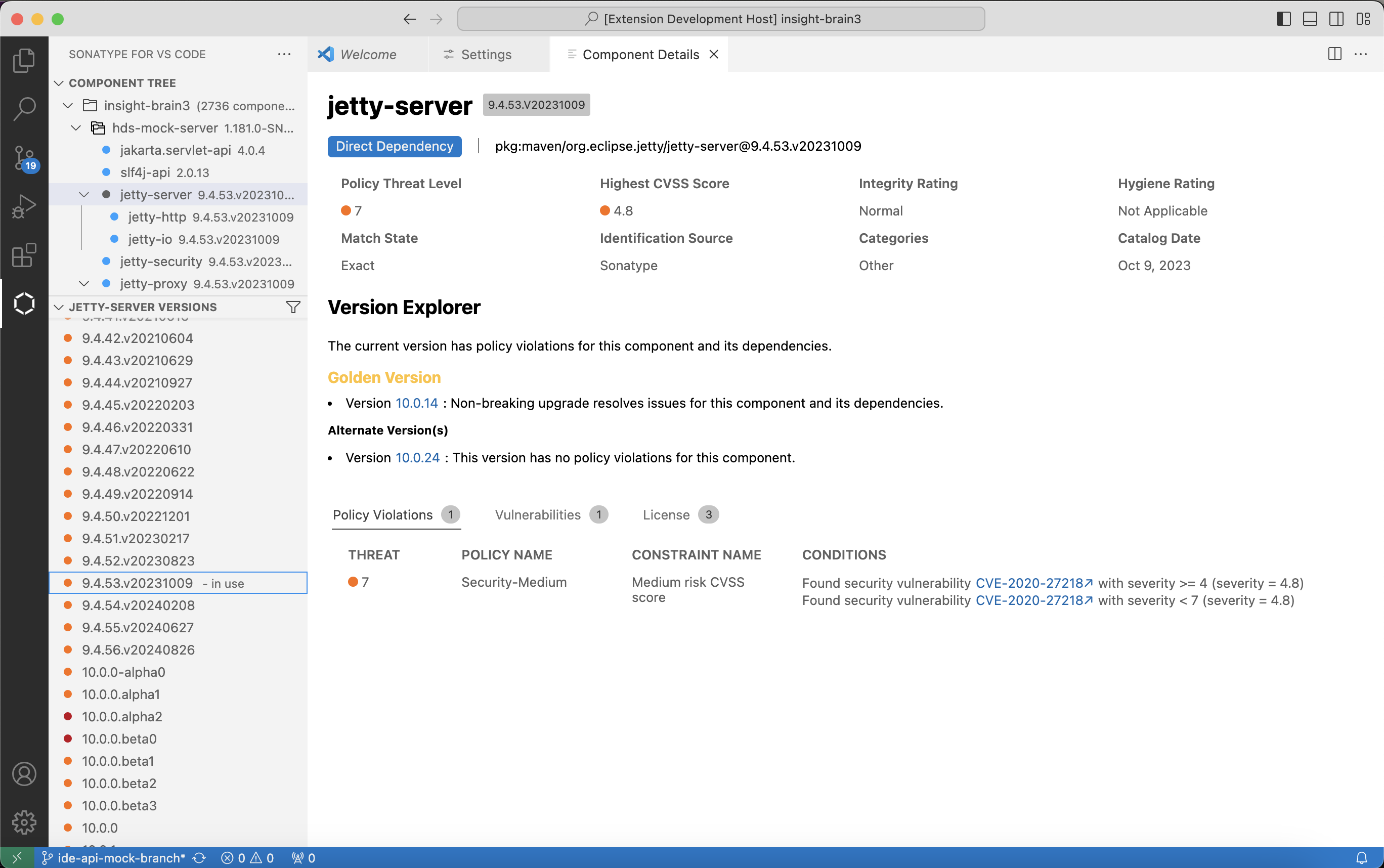
Task: Select version 9.4.56.v20240826
Action: click(x=178, y=650)
